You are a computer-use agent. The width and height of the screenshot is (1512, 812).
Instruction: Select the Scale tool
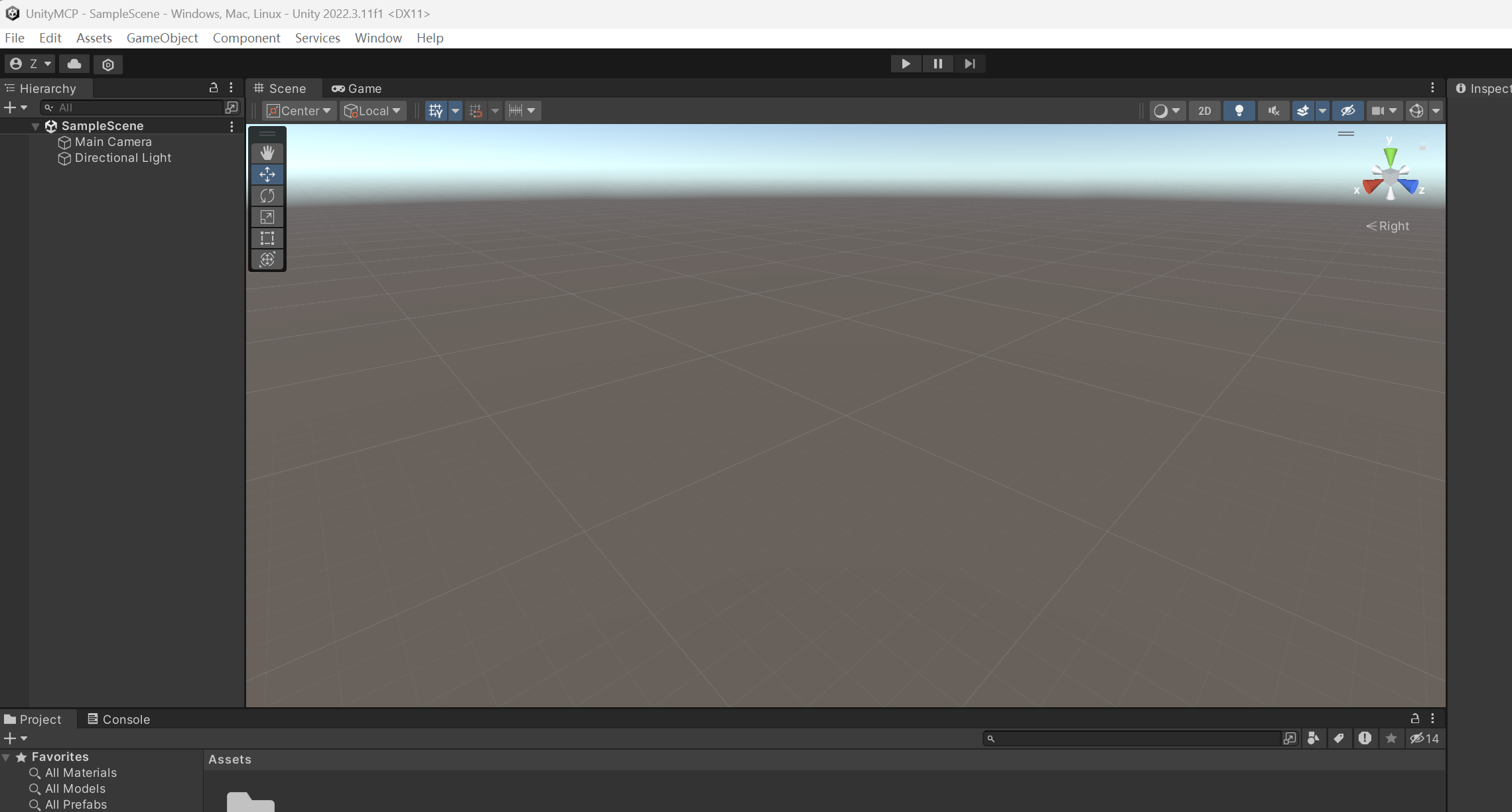tap(267, 217)
